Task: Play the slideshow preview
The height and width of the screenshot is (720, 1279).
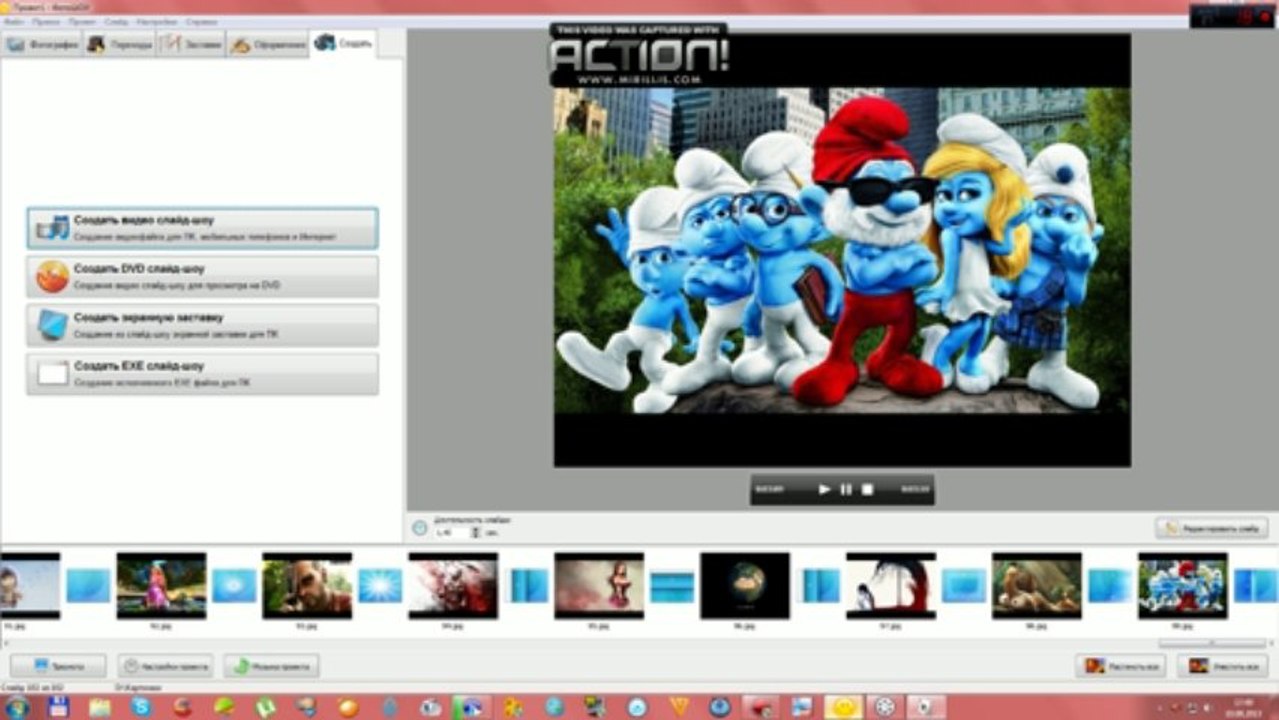Action: tap(824, 489)
